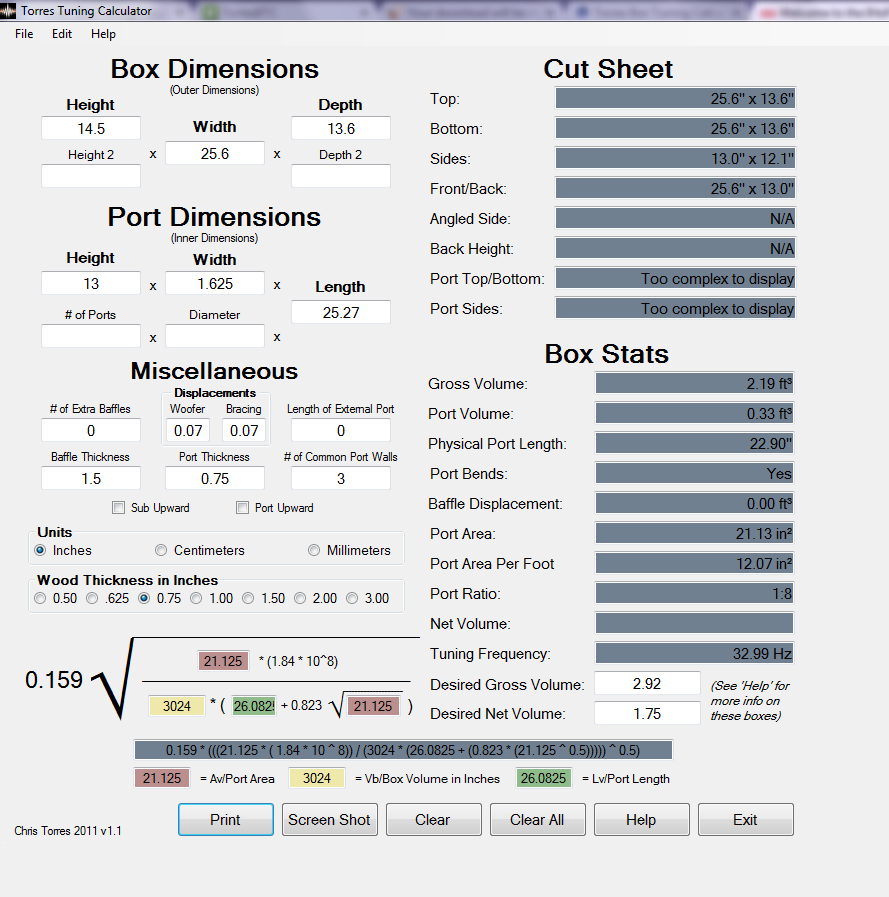Open the Help menu
The height and width of the screenshot is (897, 889).
(103, 34)
